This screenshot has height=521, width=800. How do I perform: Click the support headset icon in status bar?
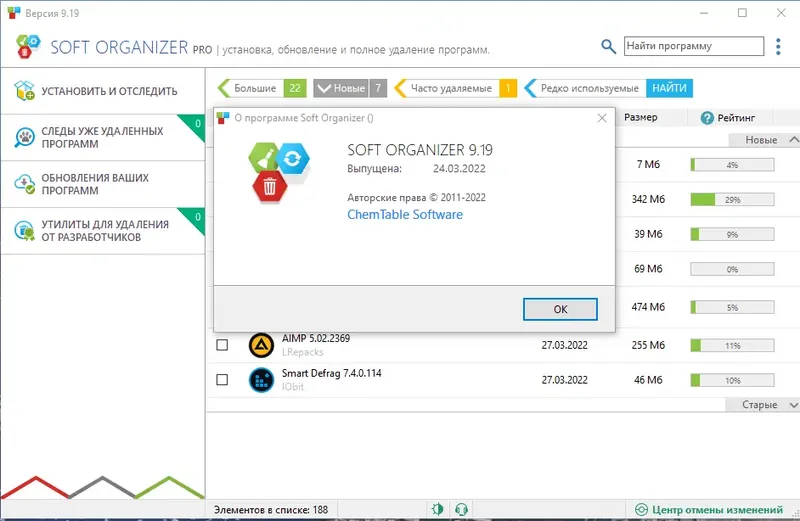pyautogui.click(x=461, y=509)
